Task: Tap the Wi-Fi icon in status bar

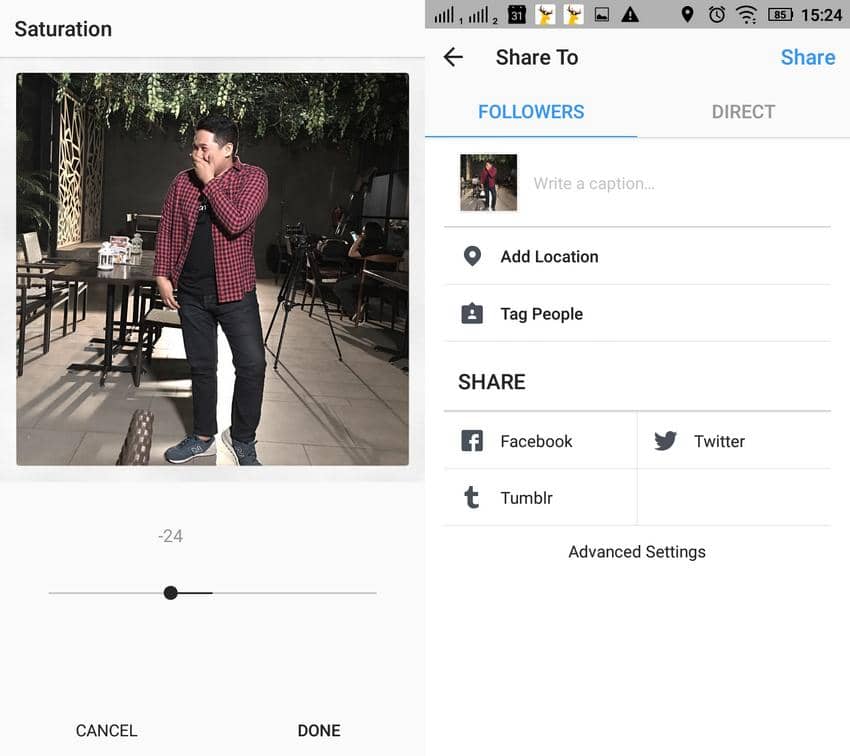Action: [746, 14]
